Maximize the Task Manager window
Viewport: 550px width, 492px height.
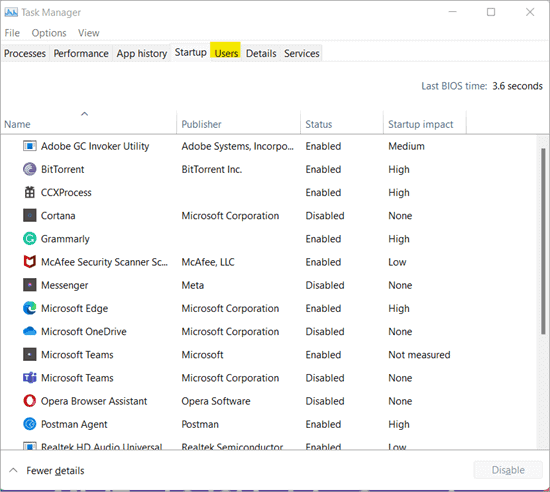491,12
